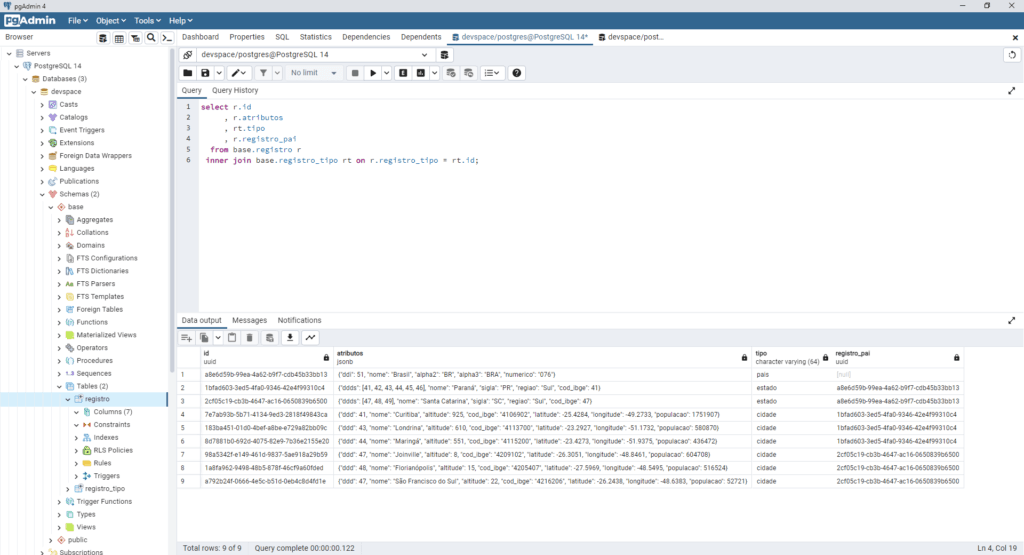This screenshot has height=555, width=1024.
Task: Click the Explain Analyze icon
Action: [x=421, y=73]
